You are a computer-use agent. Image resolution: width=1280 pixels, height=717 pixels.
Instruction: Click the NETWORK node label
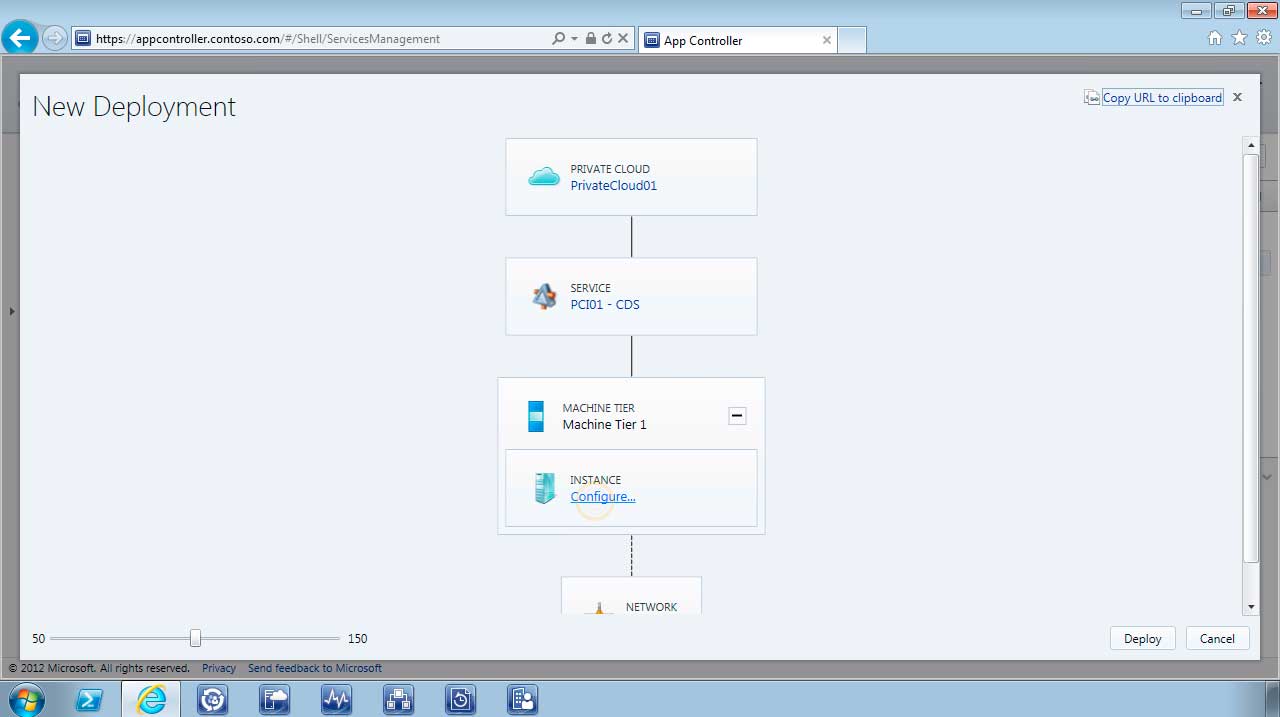651,607
